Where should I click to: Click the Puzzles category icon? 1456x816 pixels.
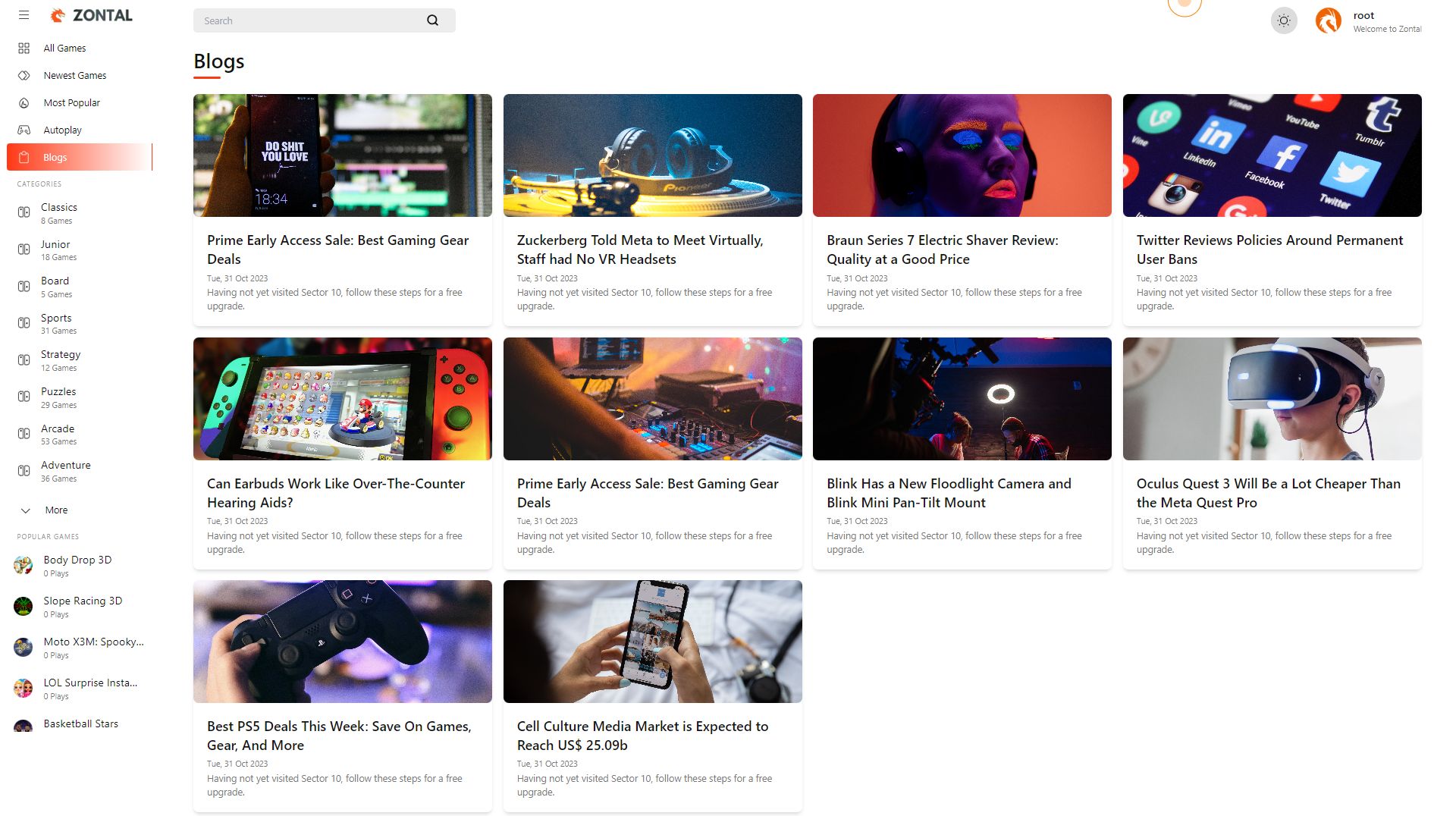pos(24,397)
